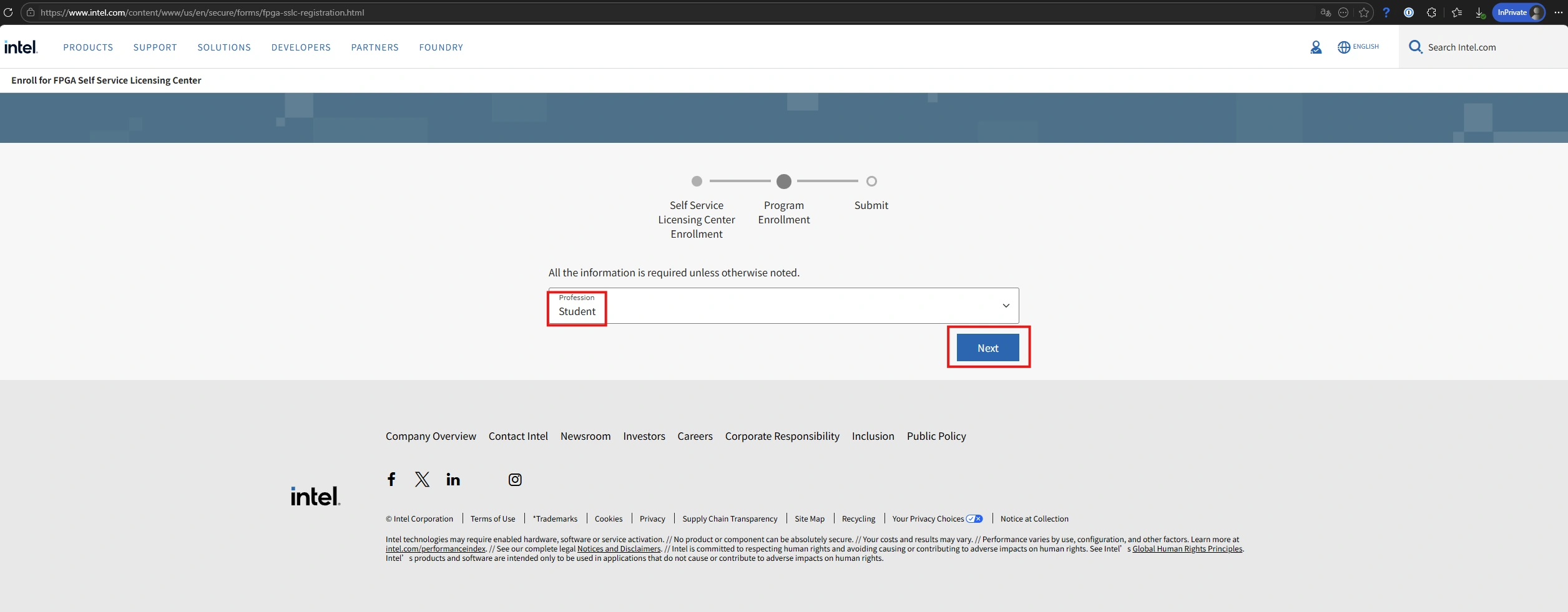The height and width of the screenshot is (612, 1568).
Task: Add this page to favorites star
Action: (1364, 12)
